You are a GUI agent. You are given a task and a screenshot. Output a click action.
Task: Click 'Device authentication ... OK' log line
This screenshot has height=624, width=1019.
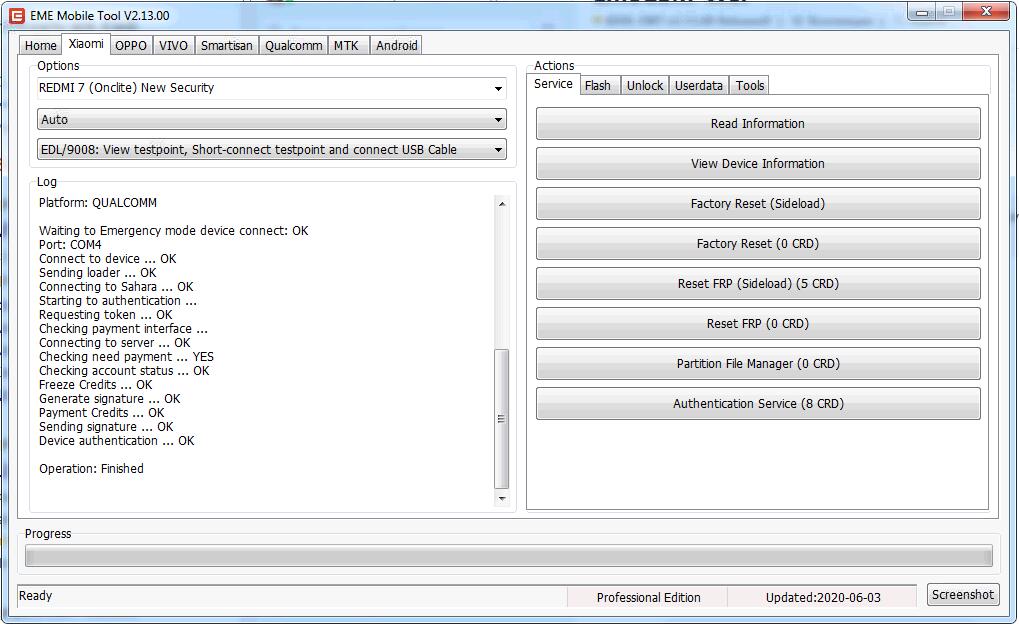tap(117, 441)
